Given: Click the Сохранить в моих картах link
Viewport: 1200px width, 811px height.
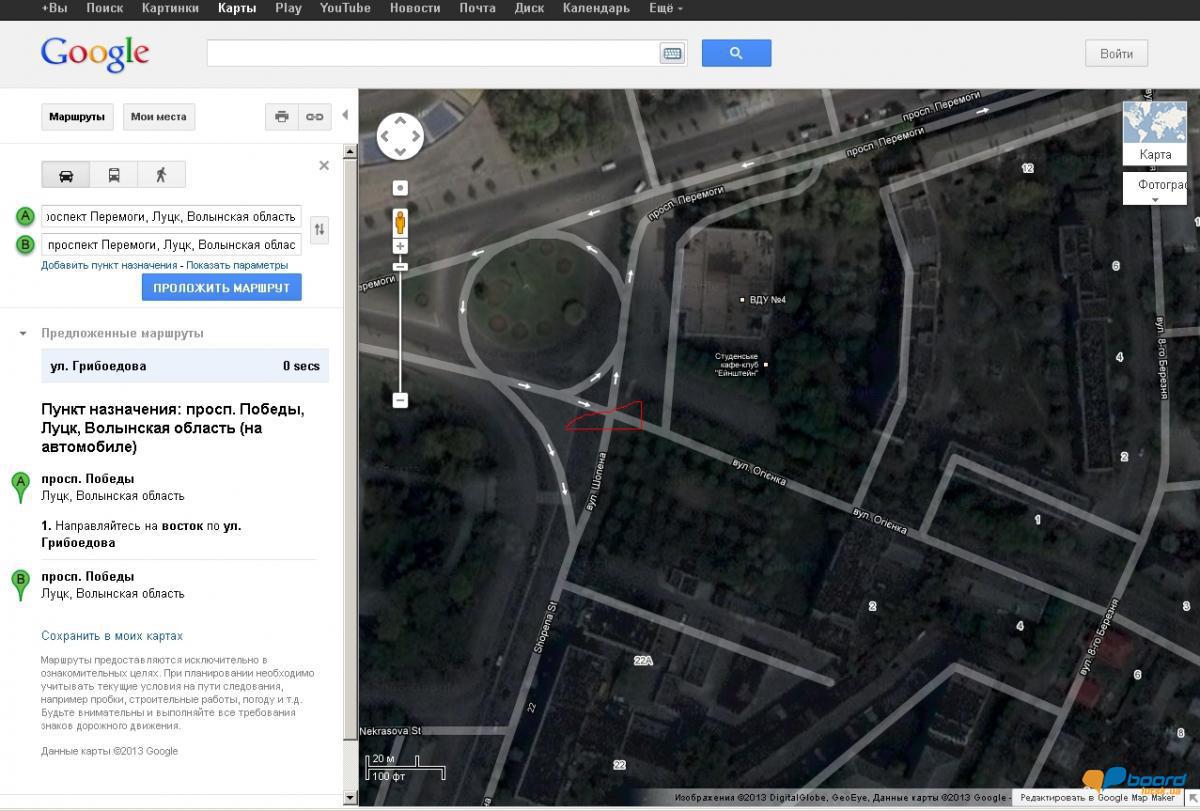Looking at the screenshot, I should coord(112,636).
